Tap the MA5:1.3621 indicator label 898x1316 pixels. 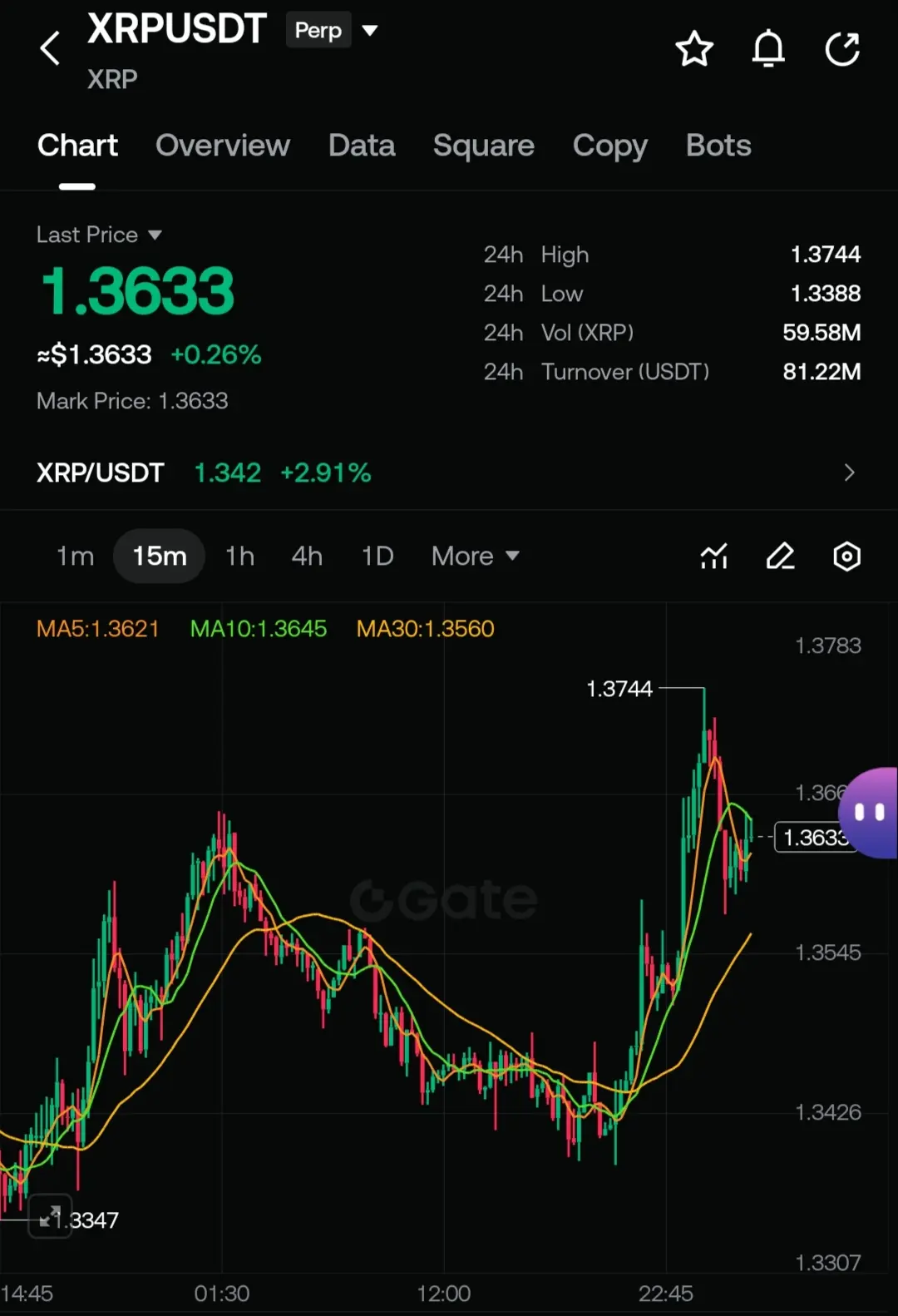(x=98, y=629)
